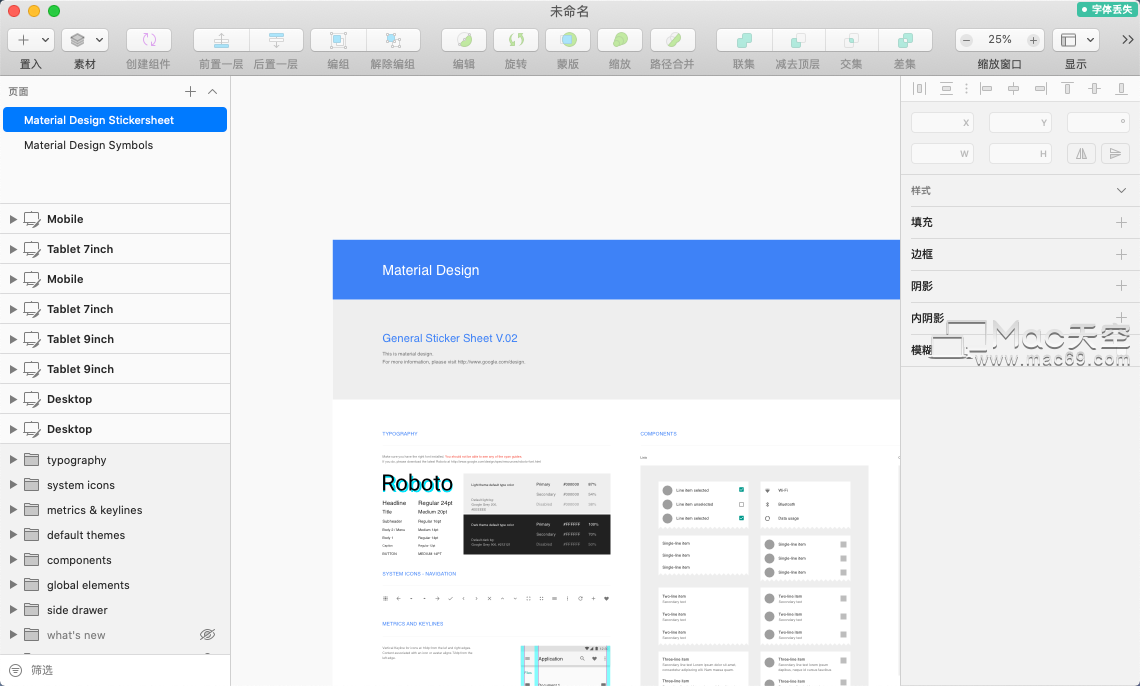Viewport: 1140px width, 686px height.
Task: Click the 25% zoom level value
Action: pyautogui.click(x=1000, y=39)
